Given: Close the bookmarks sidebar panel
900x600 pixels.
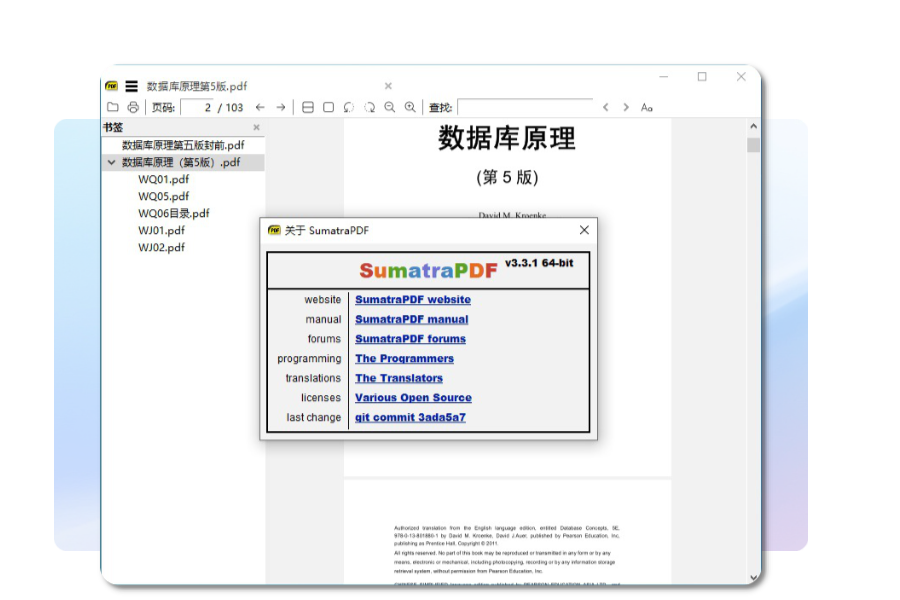Looking at the screenshot, I should tap(257, 127).
